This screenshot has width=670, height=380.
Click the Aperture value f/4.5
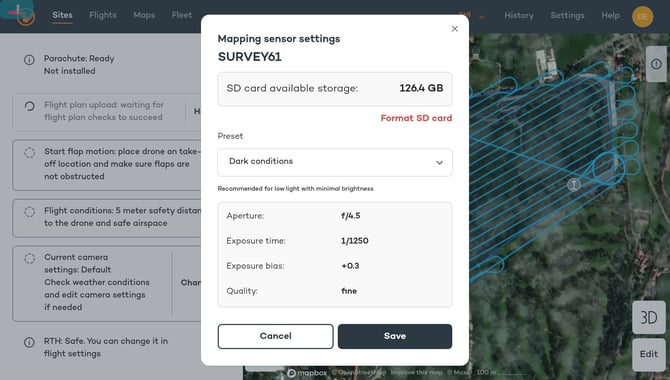click(x=350, y=216)
